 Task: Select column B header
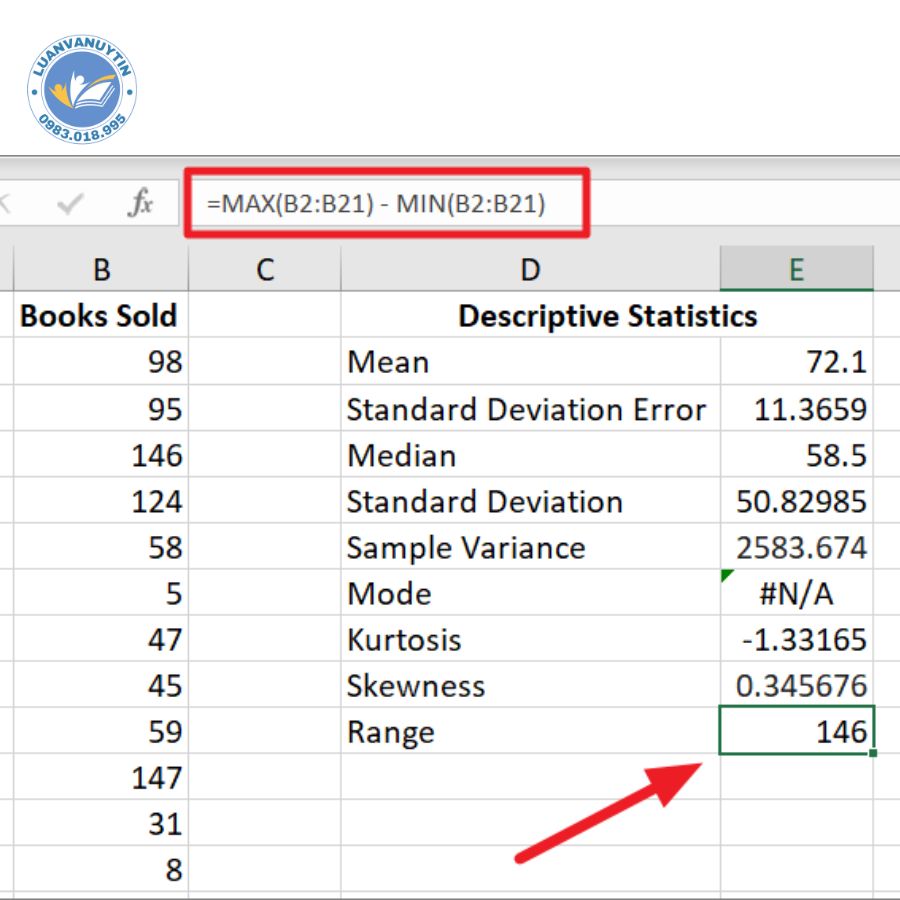pyautogui.click(x=100, y=270)
